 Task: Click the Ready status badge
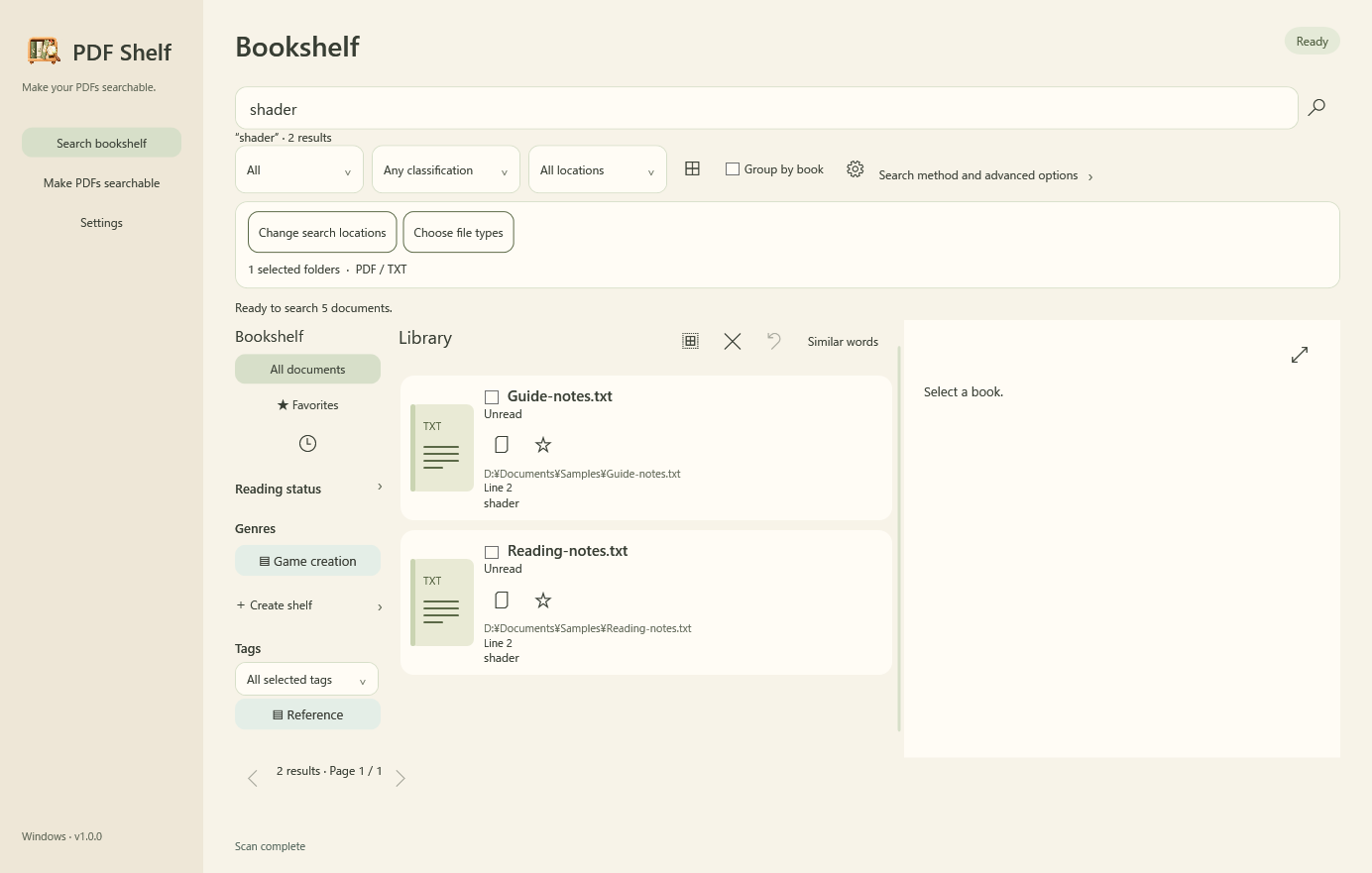pyautogui.click(x=1312, y=41)
